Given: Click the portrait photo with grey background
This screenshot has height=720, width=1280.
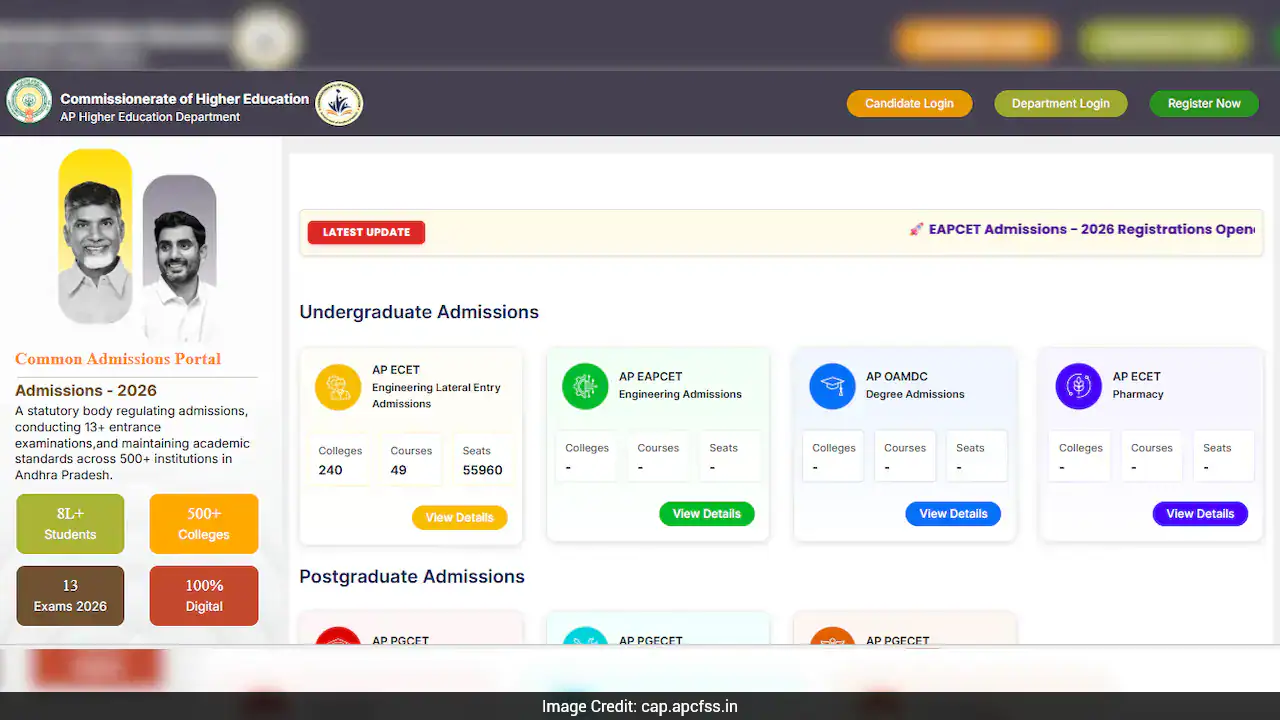Looking at the screenshot, I should [x=180, y=258].
